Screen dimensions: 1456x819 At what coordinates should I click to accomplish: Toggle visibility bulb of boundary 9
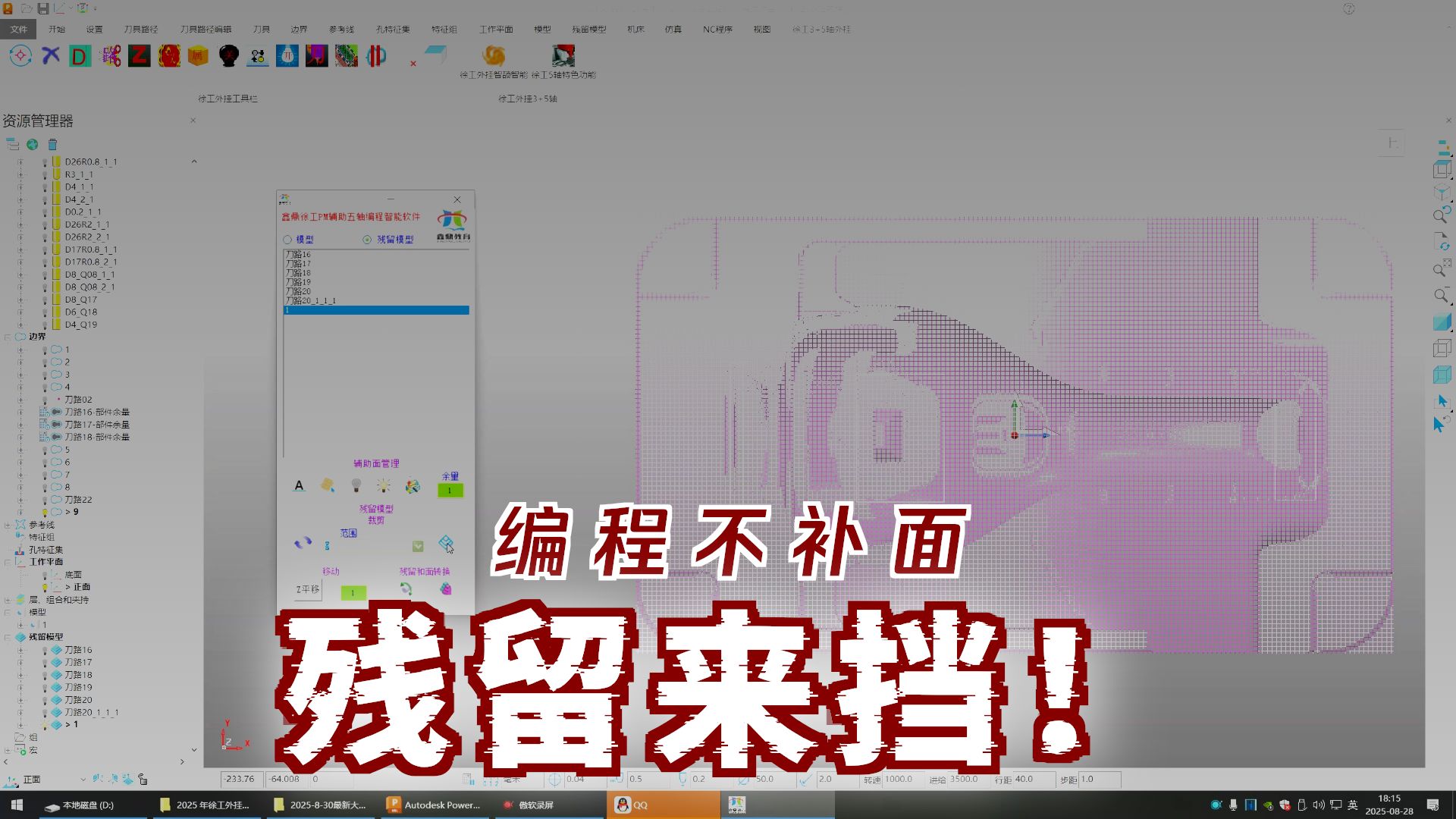(x=45, y=512)
